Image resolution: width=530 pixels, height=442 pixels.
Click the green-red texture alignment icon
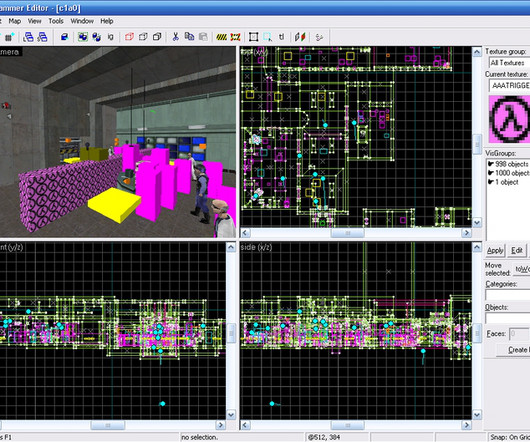coord(300,36)
